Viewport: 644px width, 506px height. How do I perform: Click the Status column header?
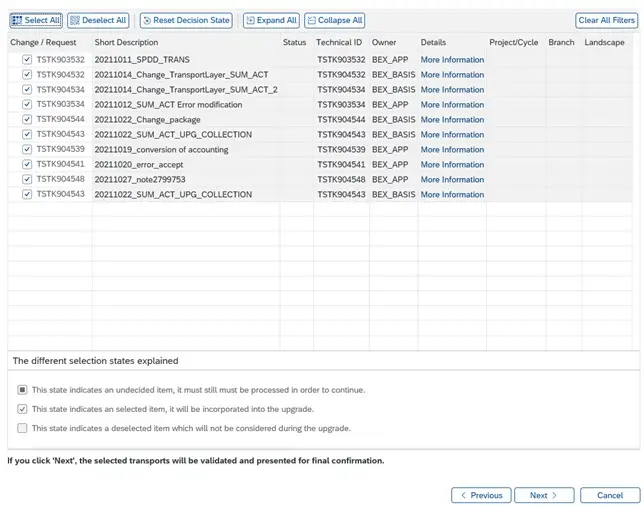(x=294, y=42)
